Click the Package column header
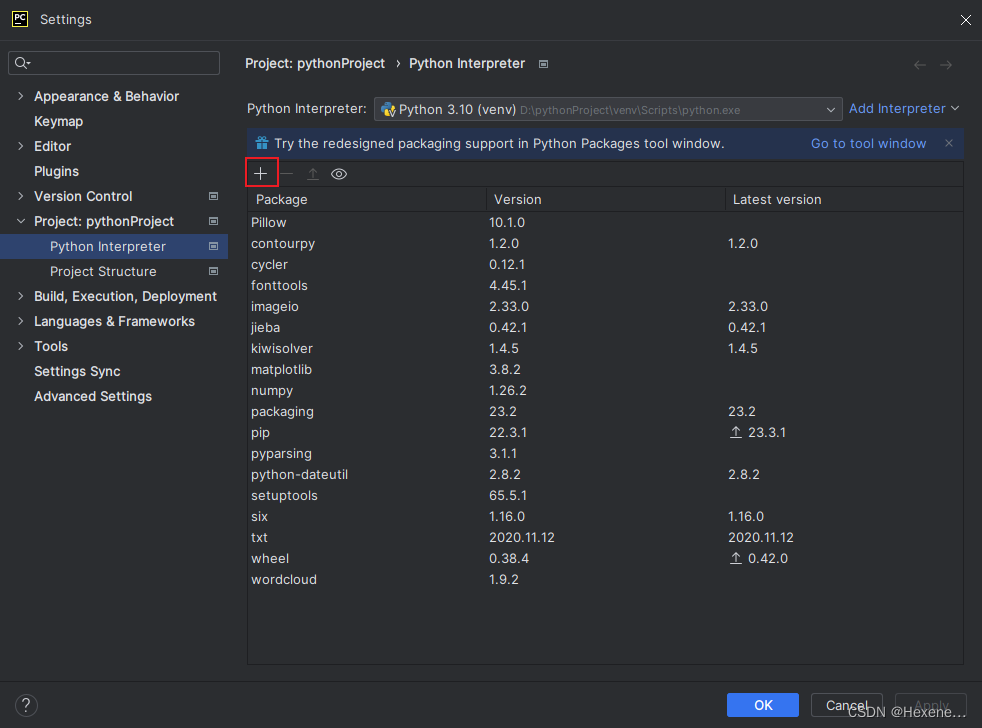The height and width of the screenshot is (728, 982). coord(367,199)
